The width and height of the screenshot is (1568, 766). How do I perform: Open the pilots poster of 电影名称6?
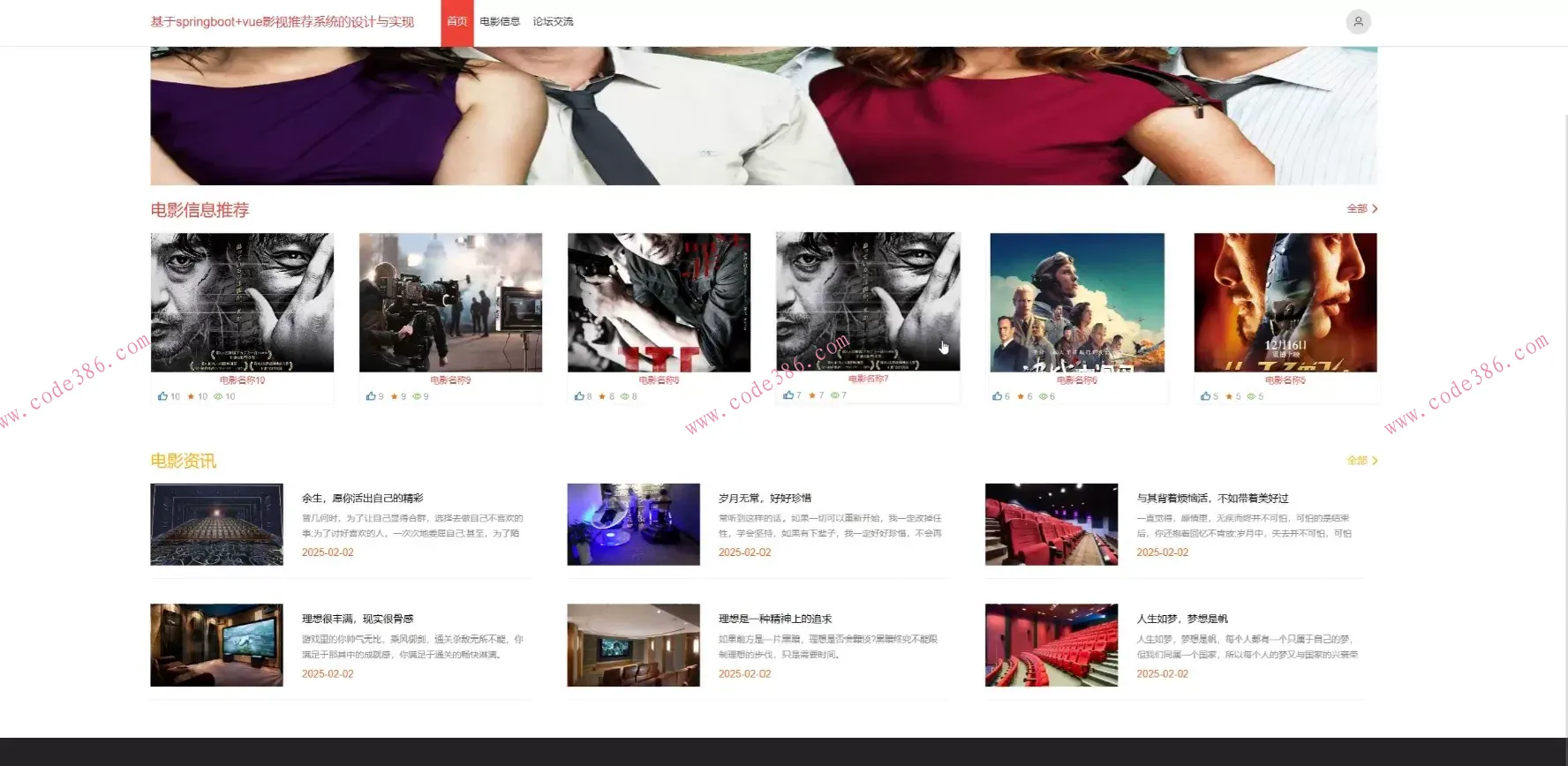click(x=1077, y=303)
